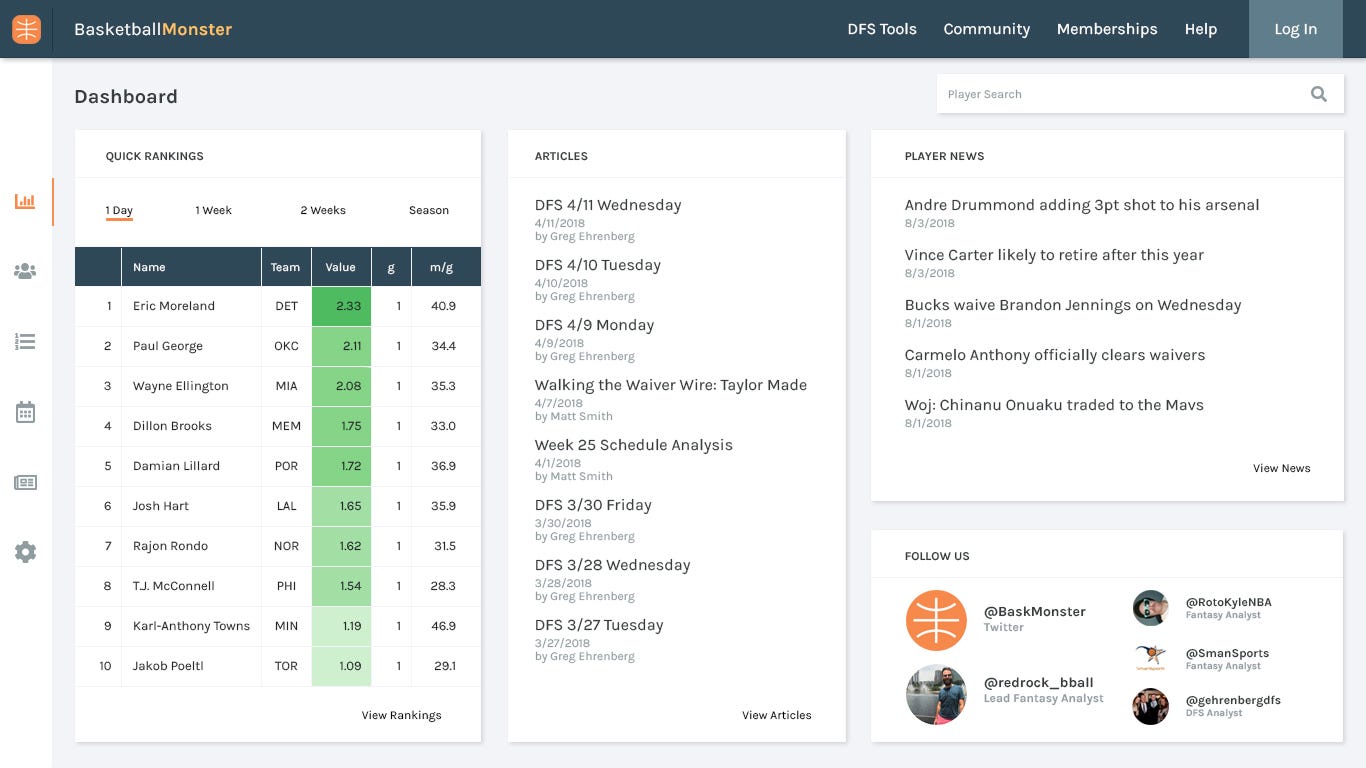Click the 2.33 value cell for Eric Moreland
The image size is (1366, 768).
point(341,306)
